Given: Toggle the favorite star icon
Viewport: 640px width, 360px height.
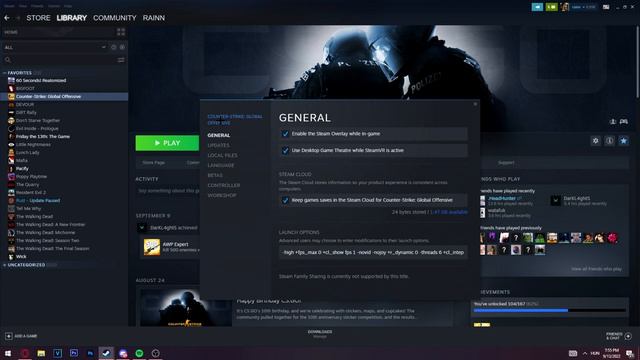Looking at the screenshot, I should tap(623, 141).
